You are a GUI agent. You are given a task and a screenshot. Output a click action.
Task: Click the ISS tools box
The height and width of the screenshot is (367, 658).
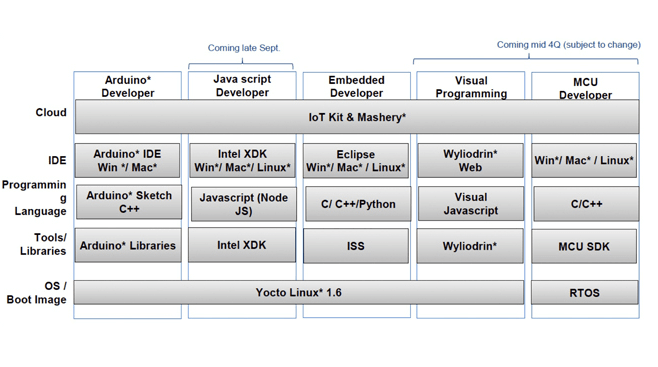(x=356, y=246)
